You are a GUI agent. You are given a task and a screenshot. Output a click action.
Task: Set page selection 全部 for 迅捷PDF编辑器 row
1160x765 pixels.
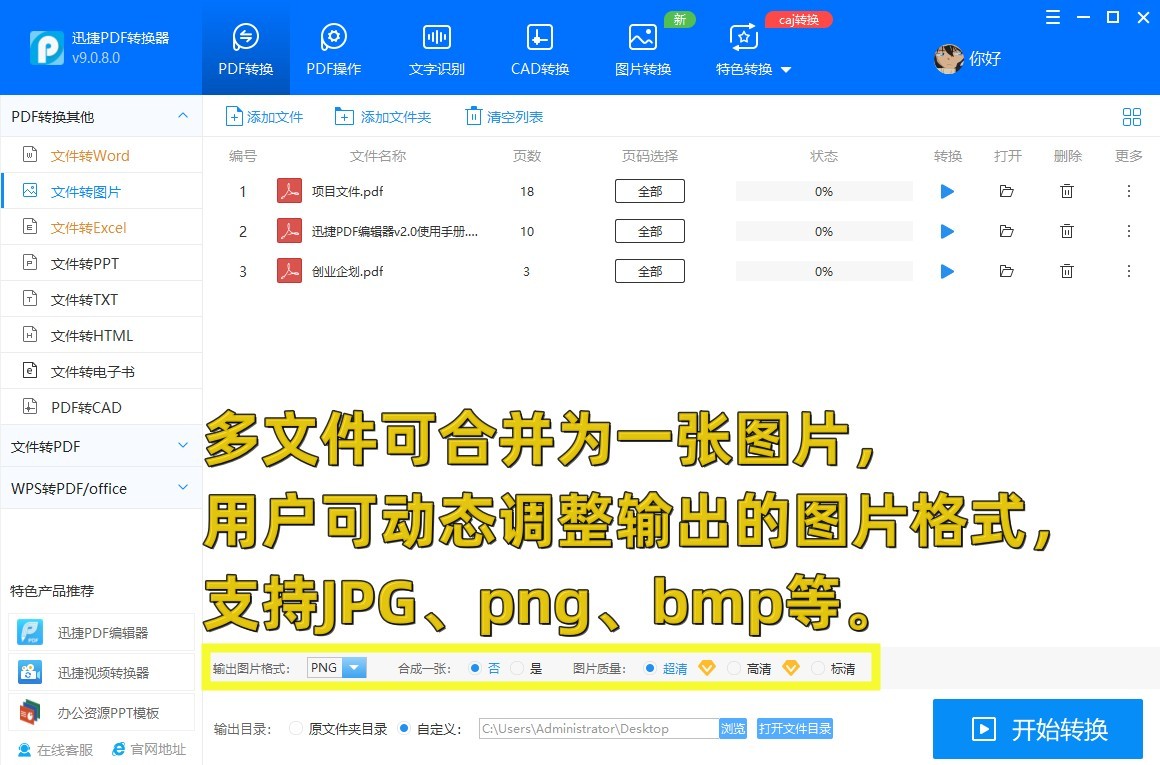click(650, 232)
